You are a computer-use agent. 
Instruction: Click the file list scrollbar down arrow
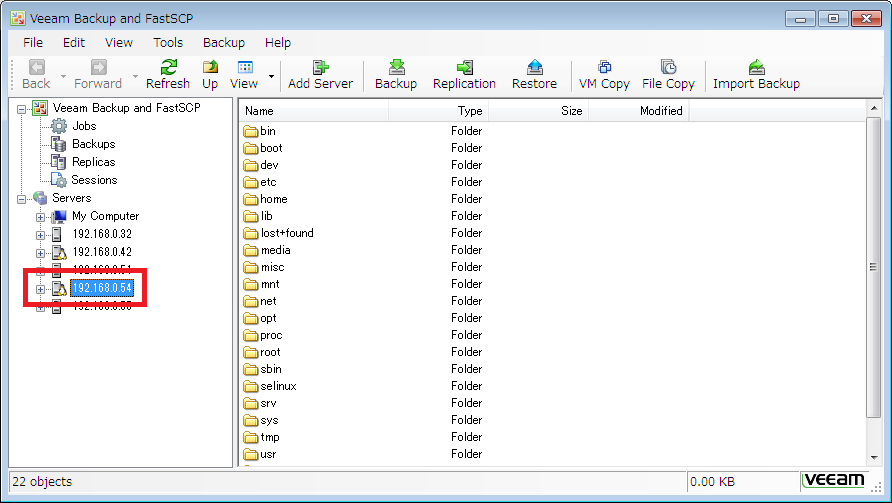click(x=874, y=457)
